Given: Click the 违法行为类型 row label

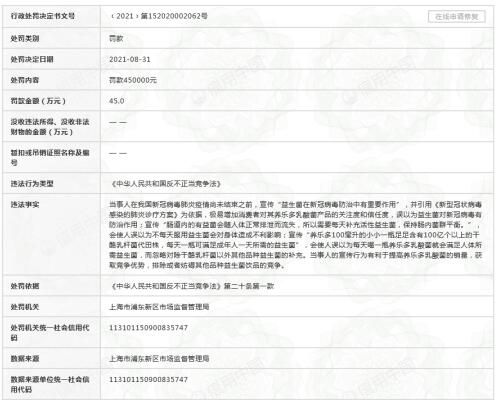Looking at the screenshot, I should pyautogui.click(x=32, y=184).
